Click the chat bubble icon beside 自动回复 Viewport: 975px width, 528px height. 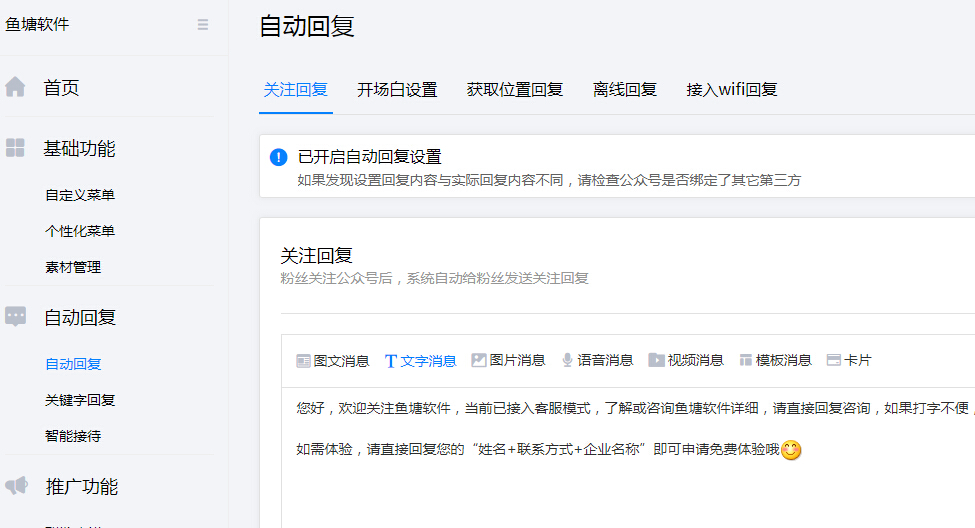click(16, 317)
